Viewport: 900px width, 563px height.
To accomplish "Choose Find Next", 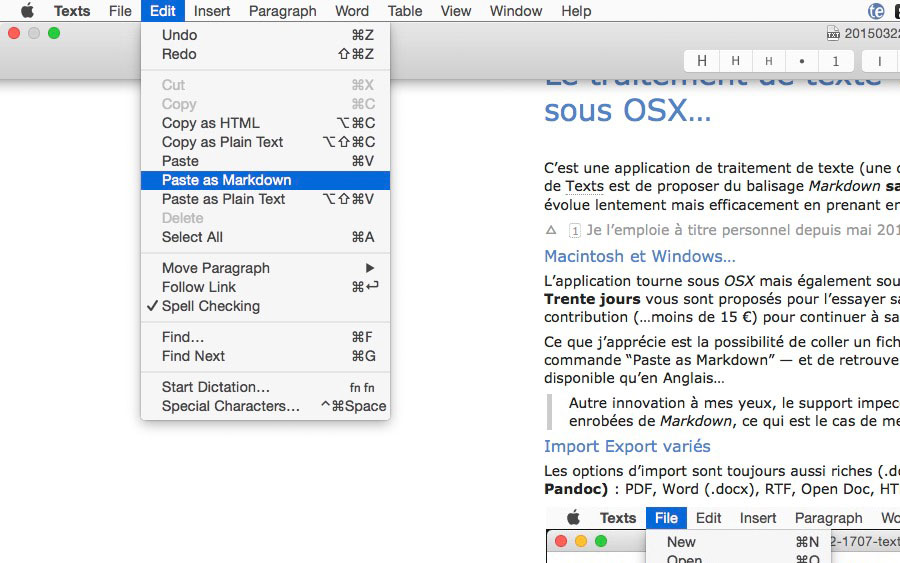I will click(265, 356).
